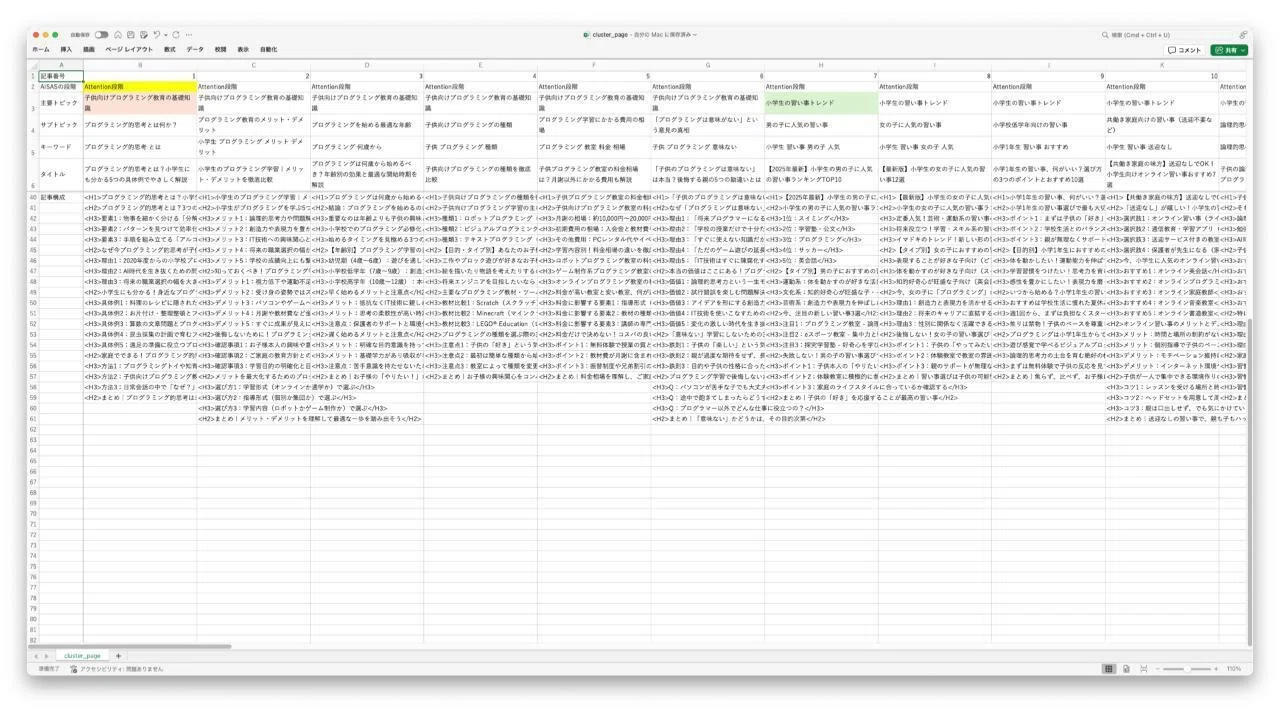
Task: Click the accessibility status in status bar
Action: pos(117,669)
